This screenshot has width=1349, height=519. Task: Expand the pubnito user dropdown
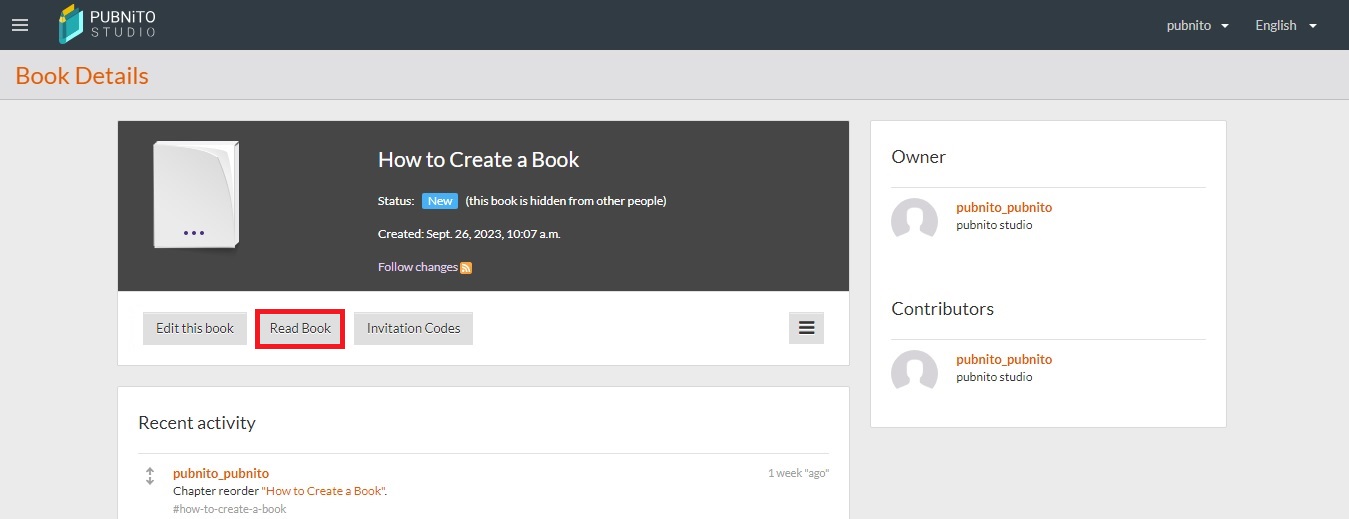1197,25
